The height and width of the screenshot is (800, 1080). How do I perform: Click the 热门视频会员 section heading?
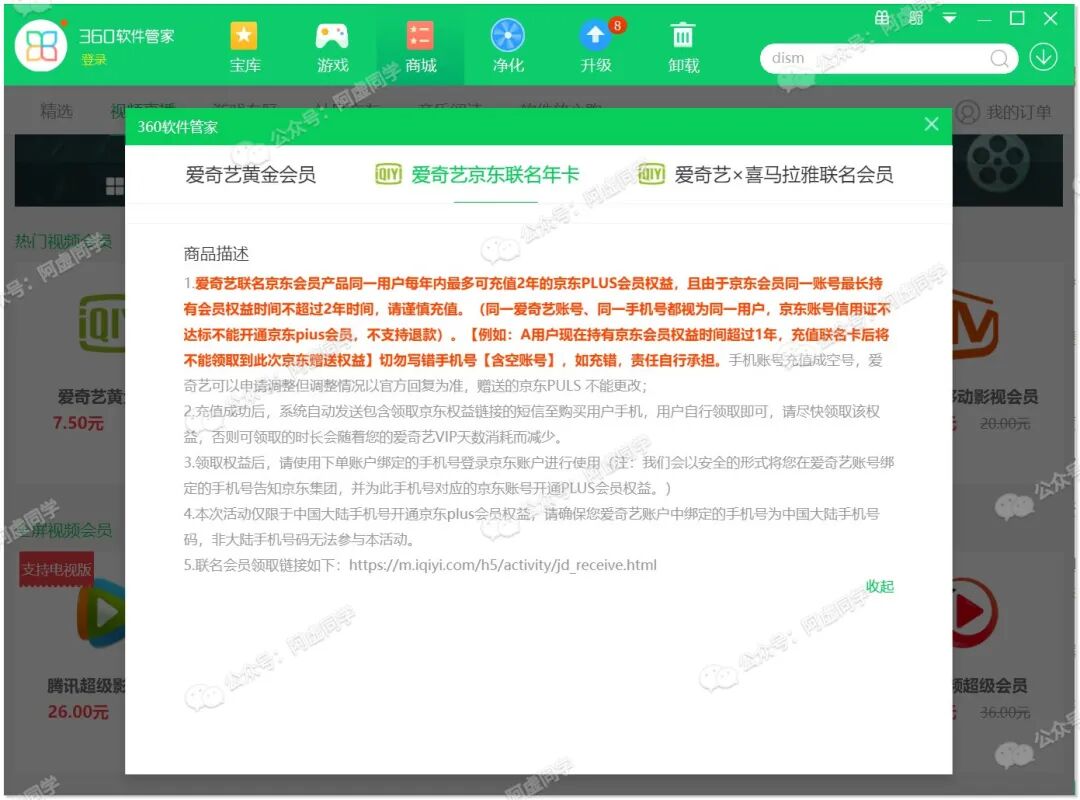63,242
